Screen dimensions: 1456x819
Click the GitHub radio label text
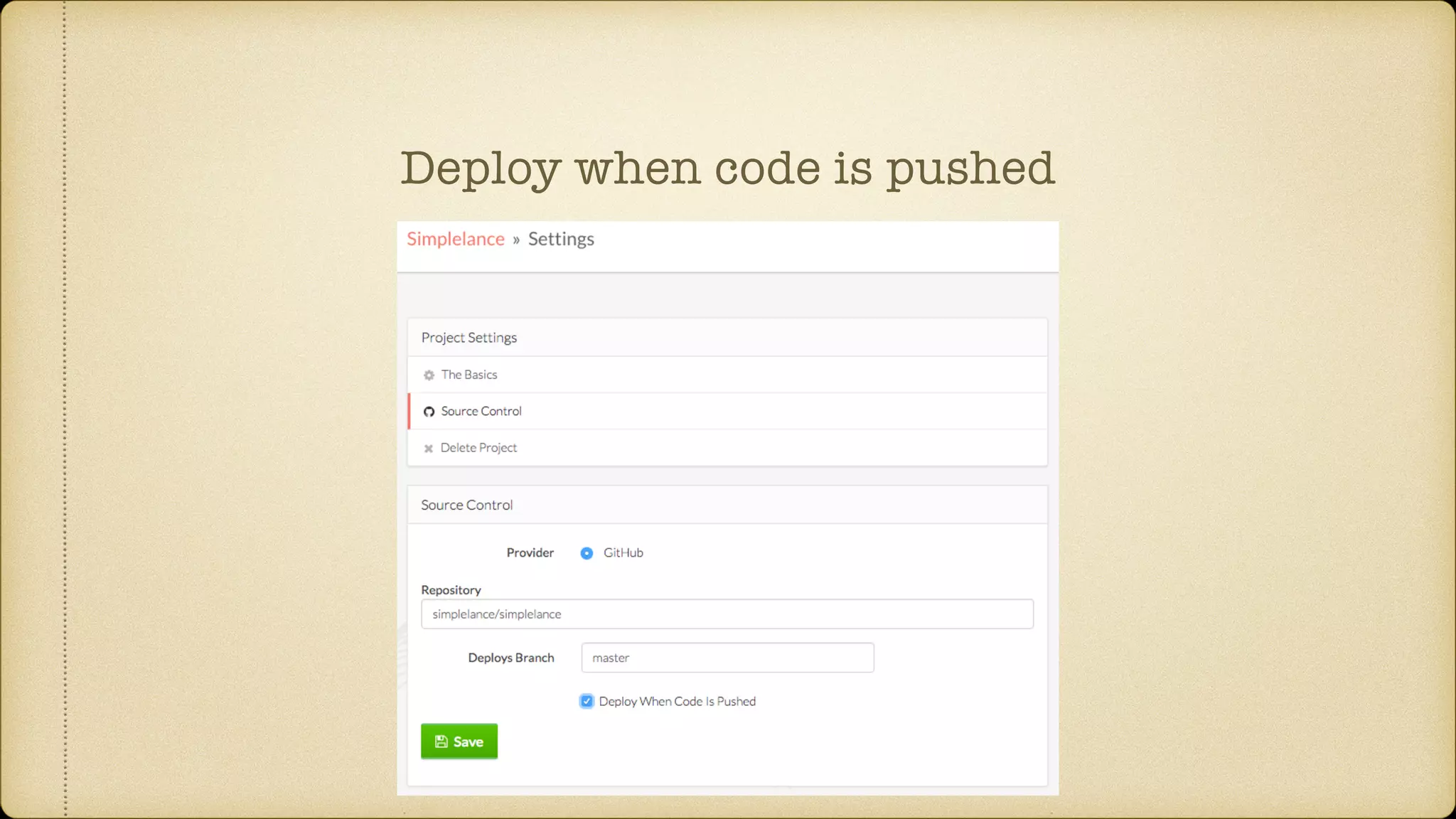click(623, 553)
